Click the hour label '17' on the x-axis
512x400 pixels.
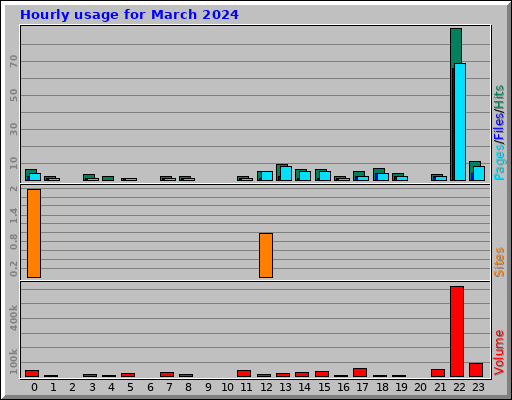362,387
